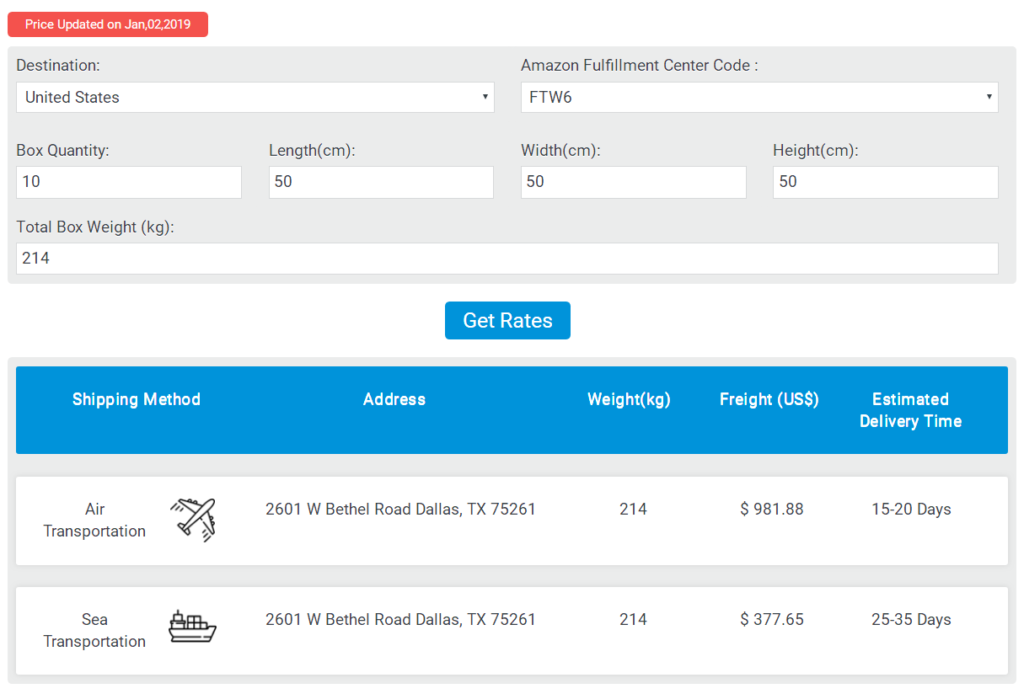Click into the Length(cm) field
The width and height of the screenshot is (1024, 694).
[381, 182]
